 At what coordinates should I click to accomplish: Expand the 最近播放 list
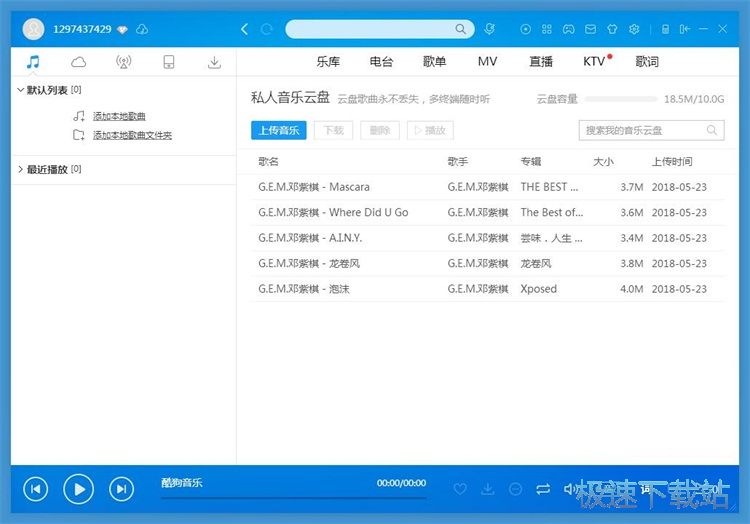20,169
